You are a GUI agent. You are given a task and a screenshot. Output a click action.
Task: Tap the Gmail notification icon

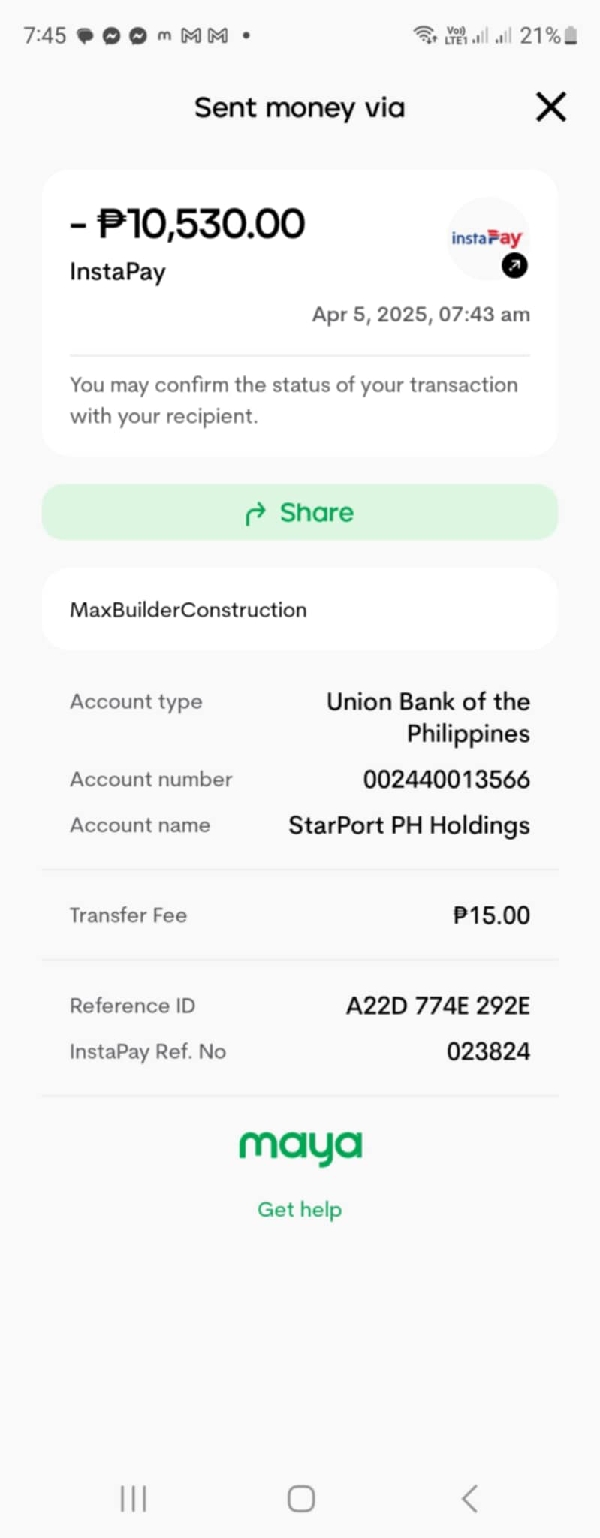click(191, 36)
